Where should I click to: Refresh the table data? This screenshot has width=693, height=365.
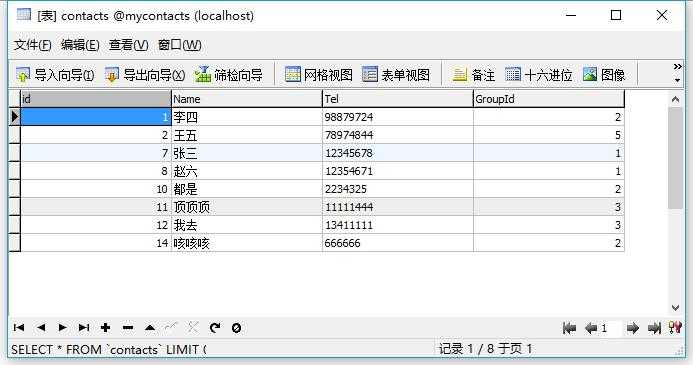[x=215, y=327]
